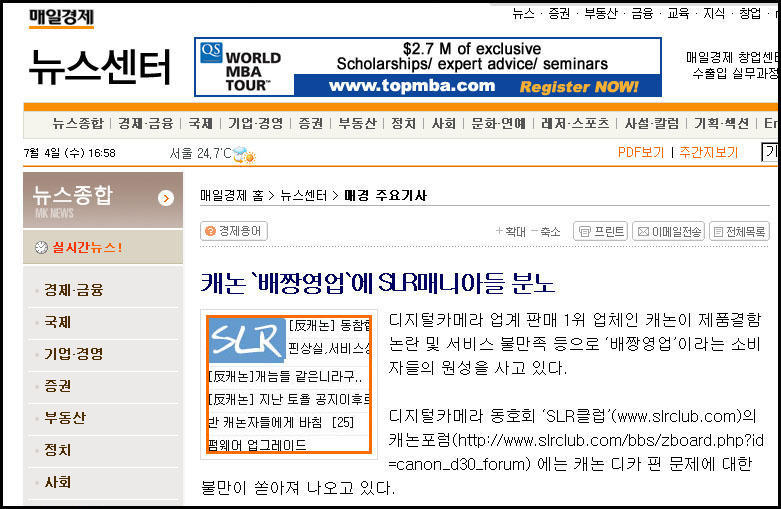
Task: Click the 매일경제 창업센터 text link
Action: pos(733,57)
